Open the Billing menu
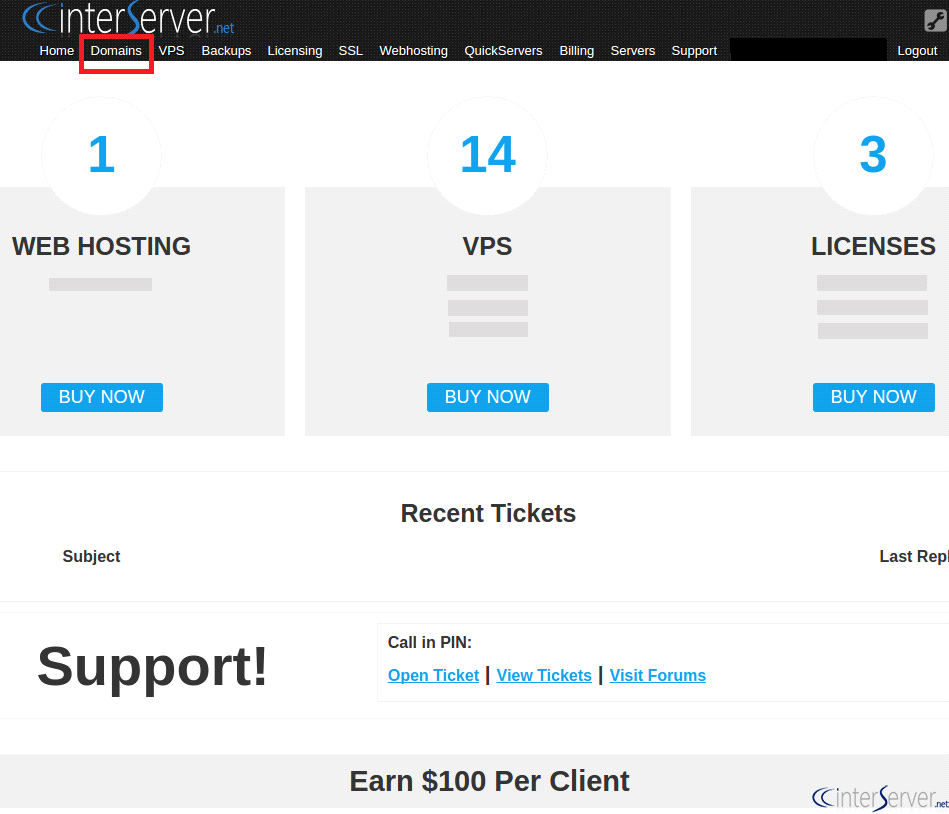 coord(576,51)
